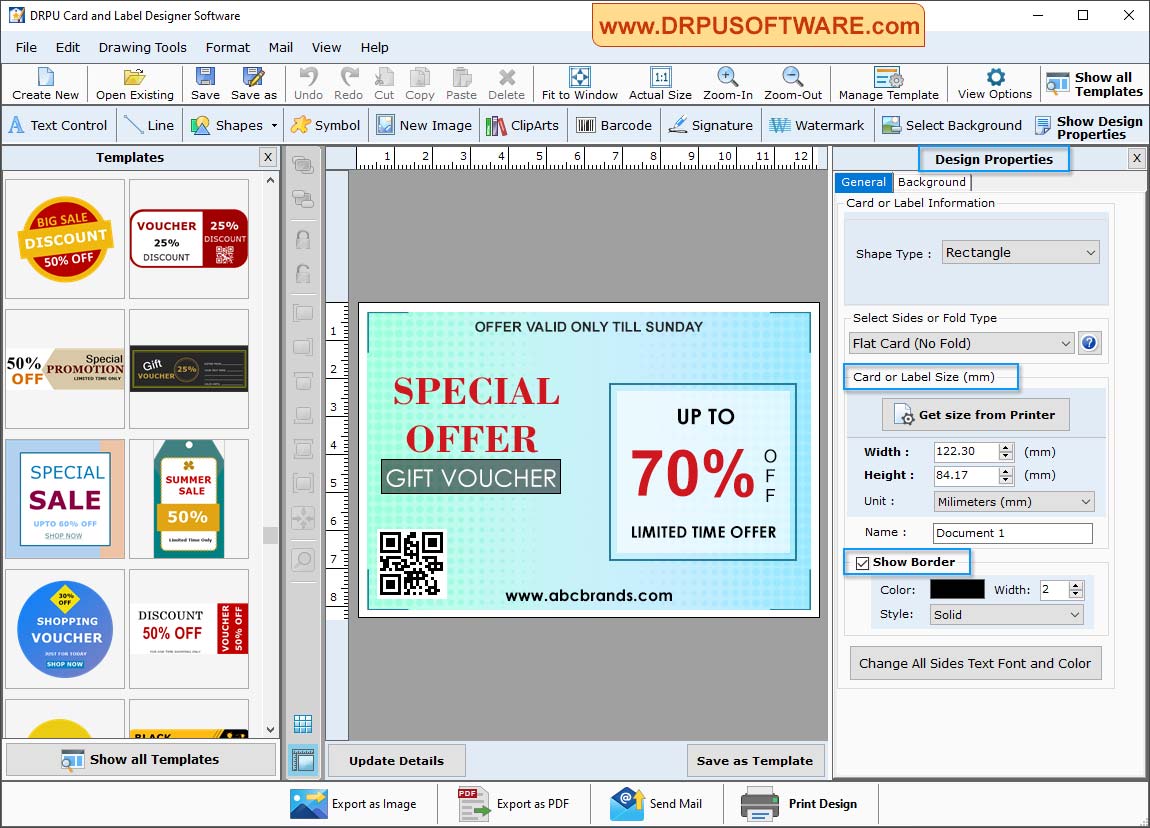
Task: Insert ClipArts into the design
Action: 522,125
